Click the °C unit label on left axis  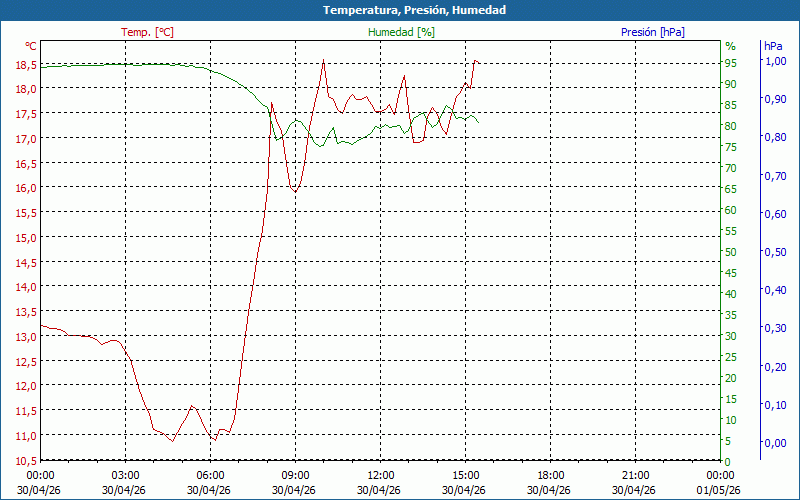(31, 46)
